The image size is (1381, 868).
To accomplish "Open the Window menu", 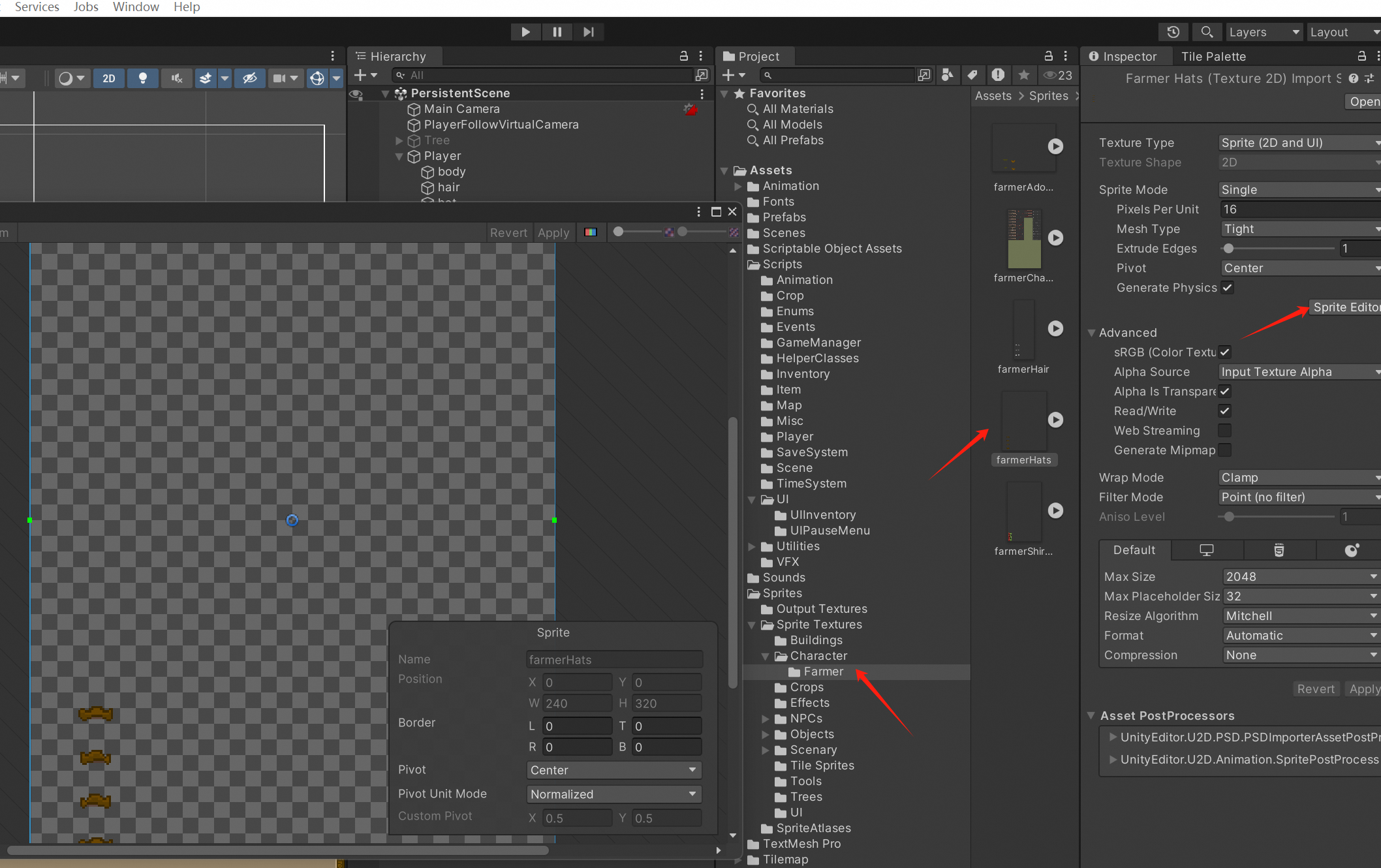I will click(x=136, y=7).
